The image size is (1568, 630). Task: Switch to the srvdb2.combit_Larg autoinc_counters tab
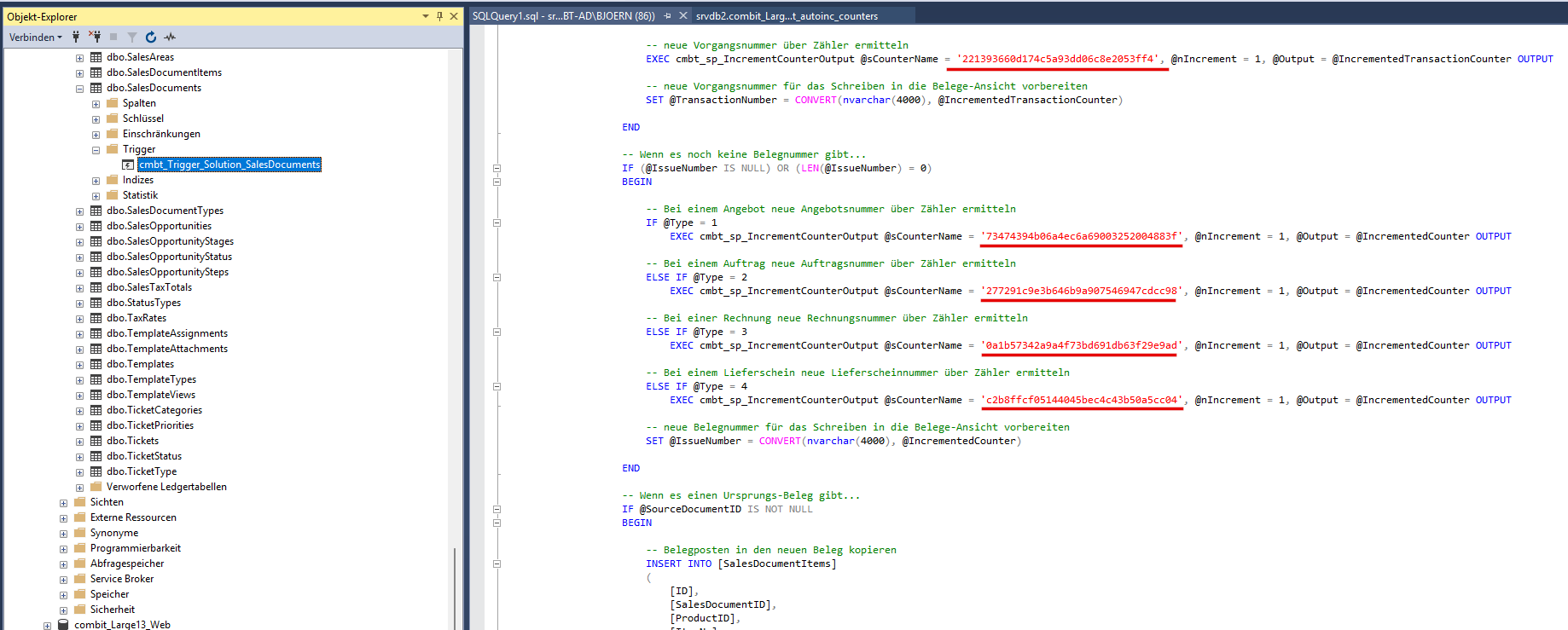click(786, 15)
